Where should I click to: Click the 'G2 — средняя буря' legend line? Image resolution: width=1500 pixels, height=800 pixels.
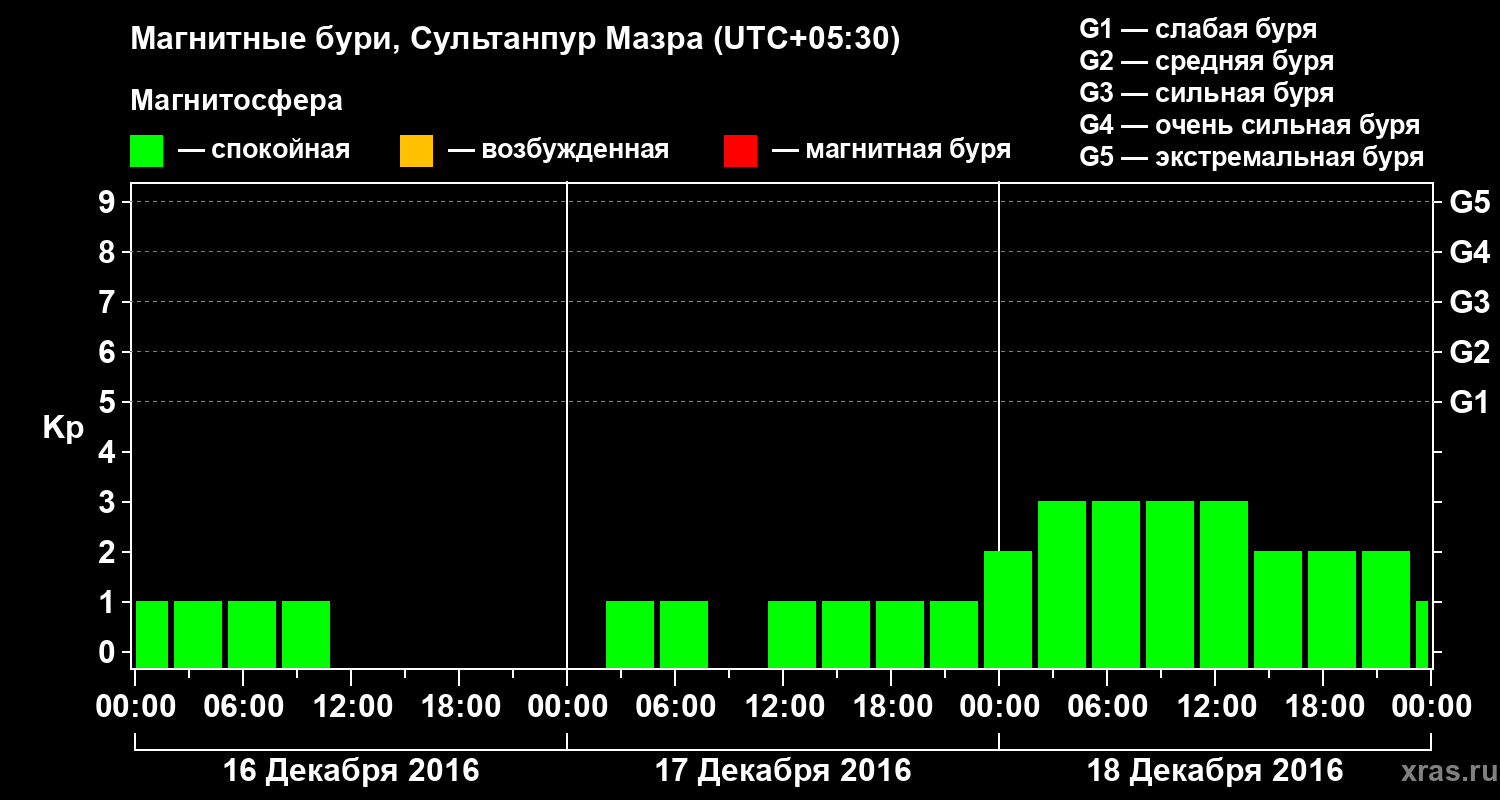[x=1207, y=61]
